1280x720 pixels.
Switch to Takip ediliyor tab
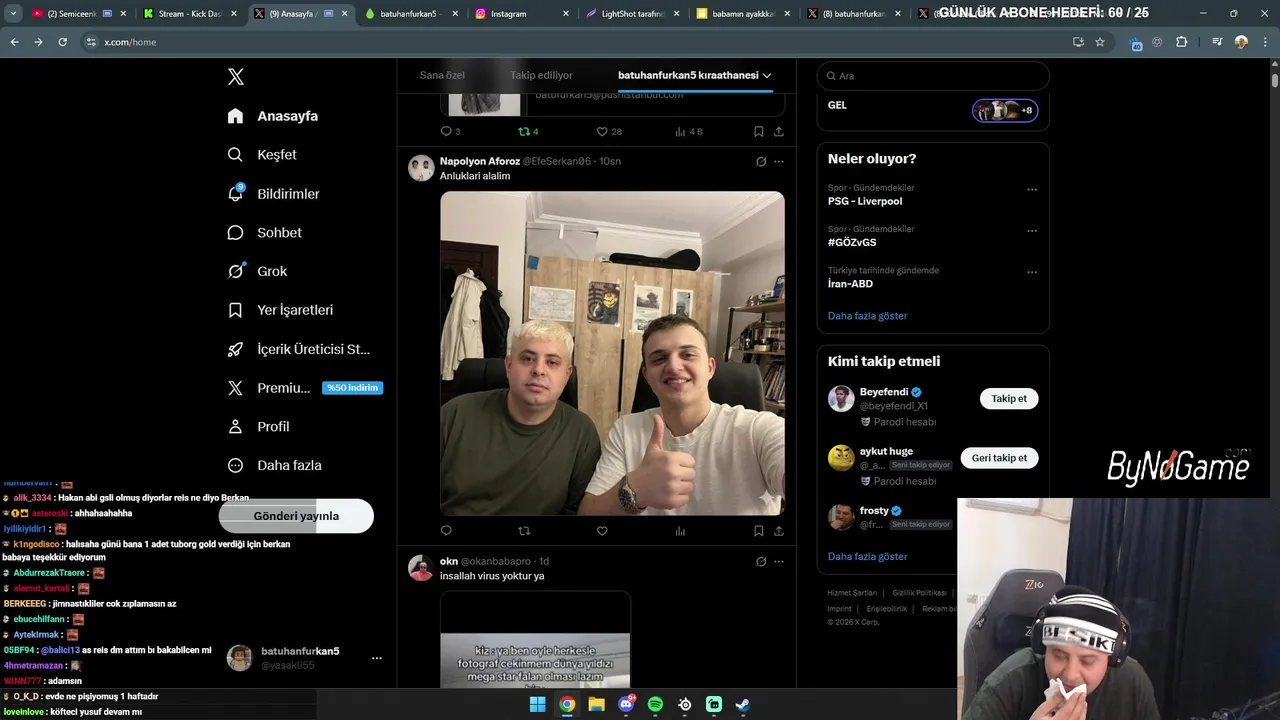pos(541,75)
